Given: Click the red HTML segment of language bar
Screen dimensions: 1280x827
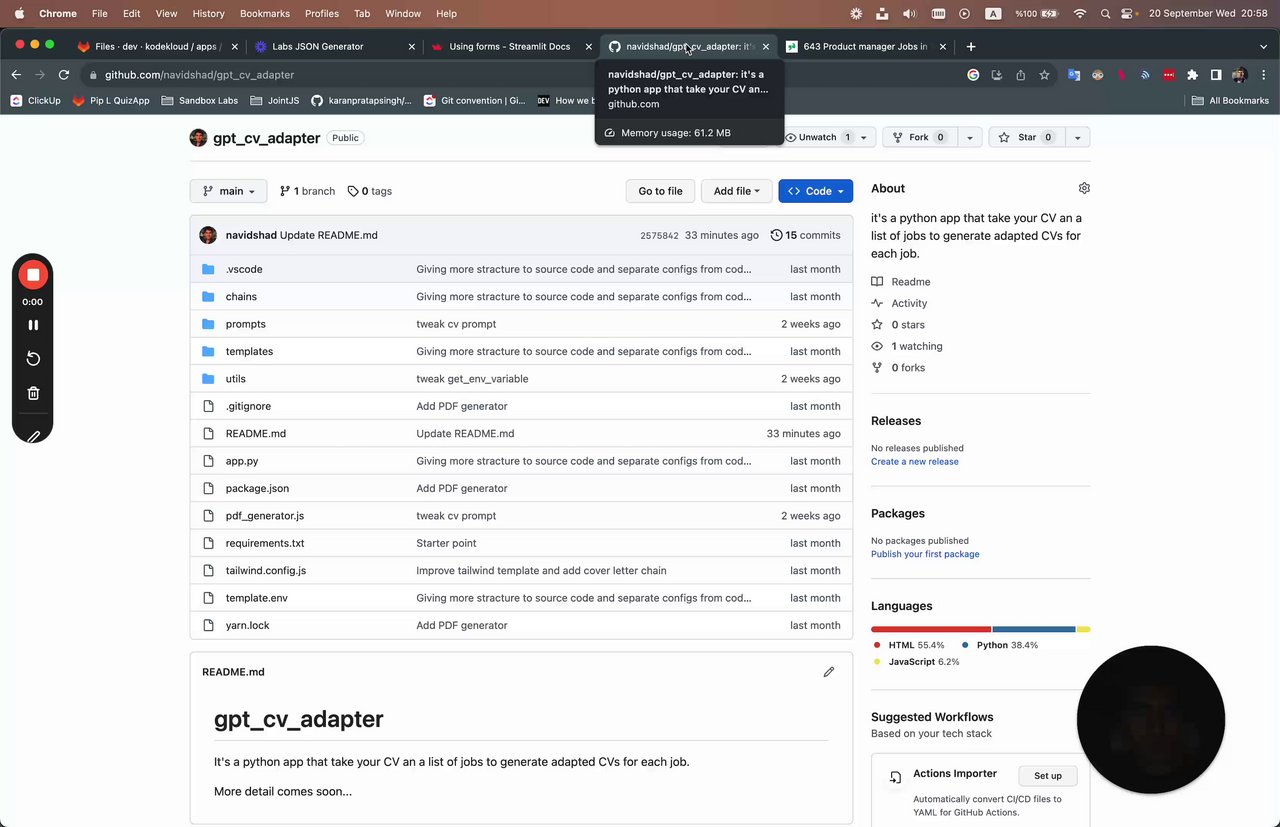Looking at the screenshot, I should pos(930,629).
